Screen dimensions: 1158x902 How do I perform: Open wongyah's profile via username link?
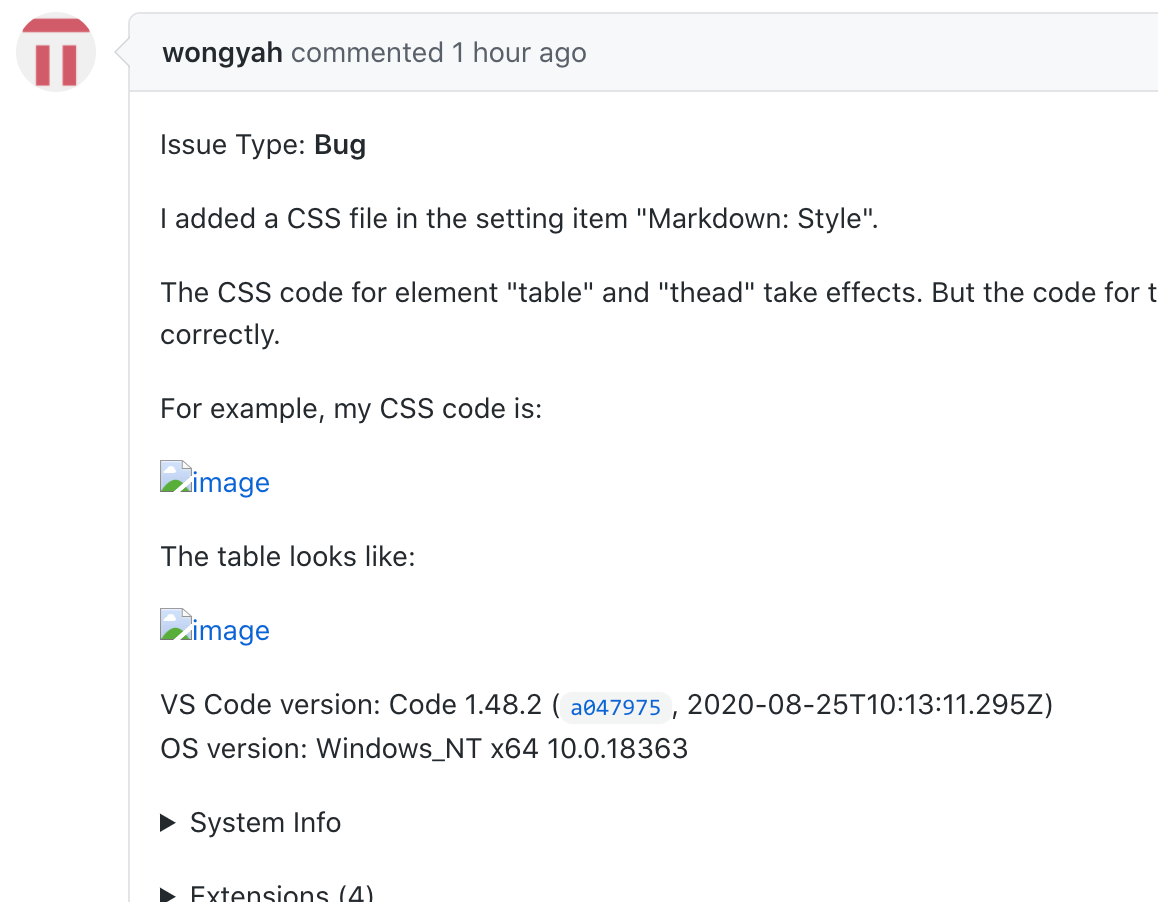pyautogui.click(x=222, y=52)
